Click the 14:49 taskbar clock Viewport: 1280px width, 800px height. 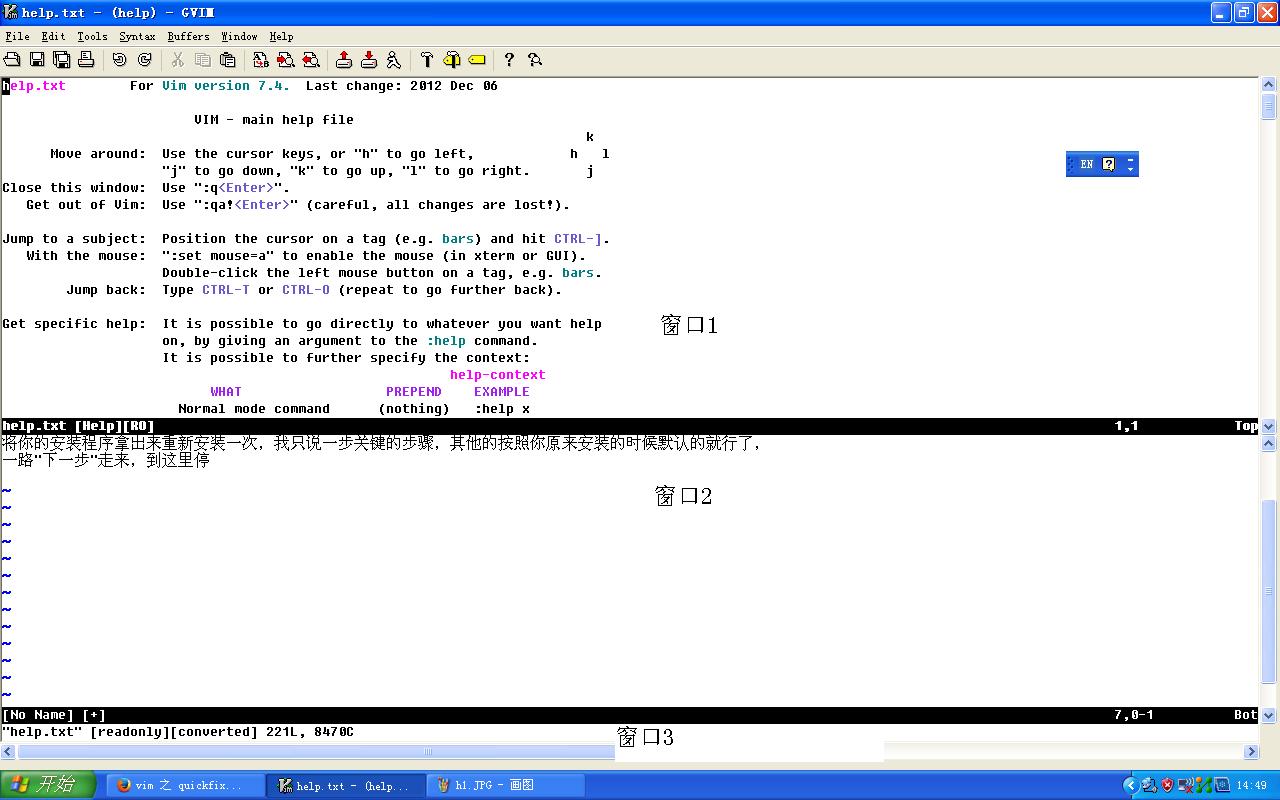[1251, 786]
